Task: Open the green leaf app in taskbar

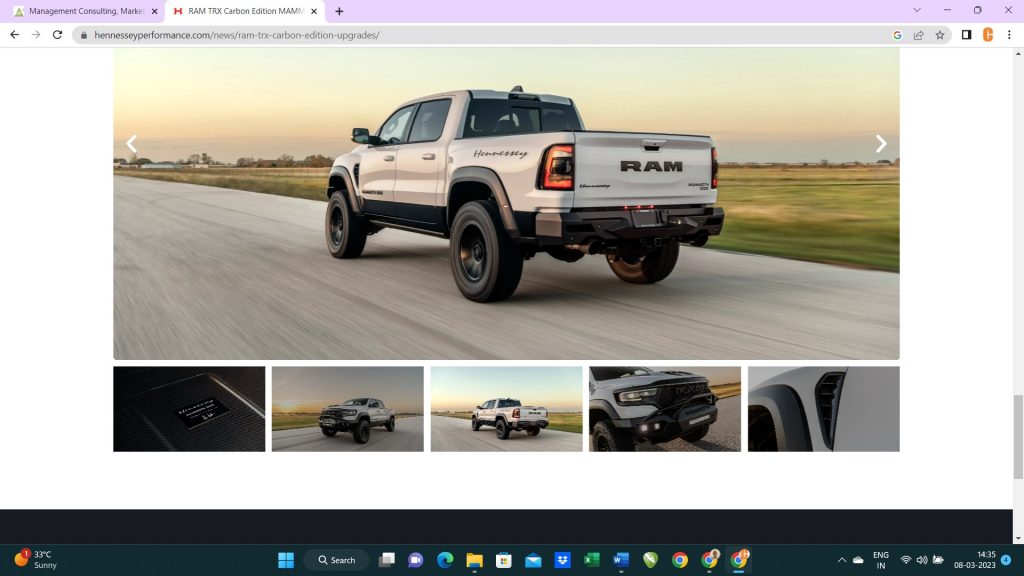Action: 650,560
